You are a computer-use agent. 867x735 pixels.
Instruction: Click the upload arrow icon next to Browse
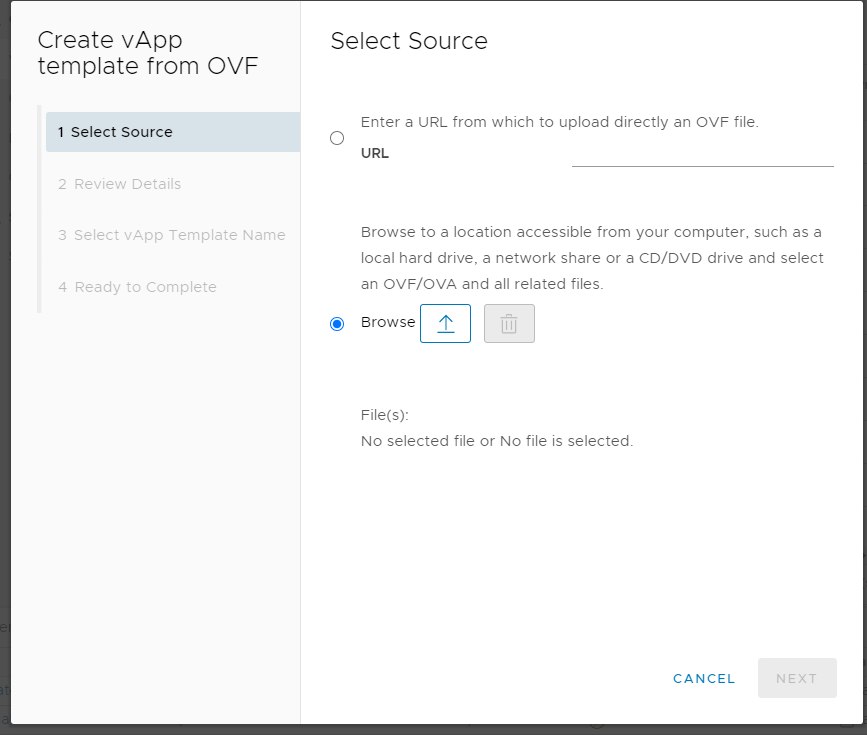445,324
